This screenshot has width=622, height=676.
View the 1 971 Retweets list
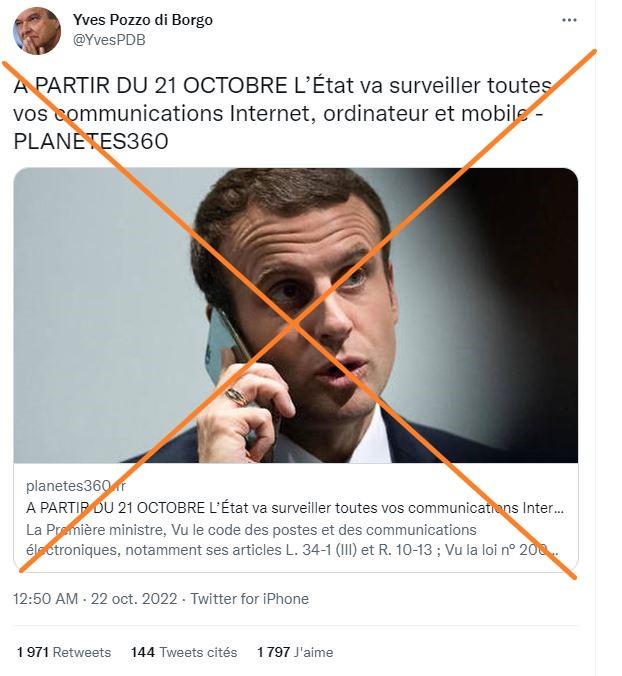64,652
